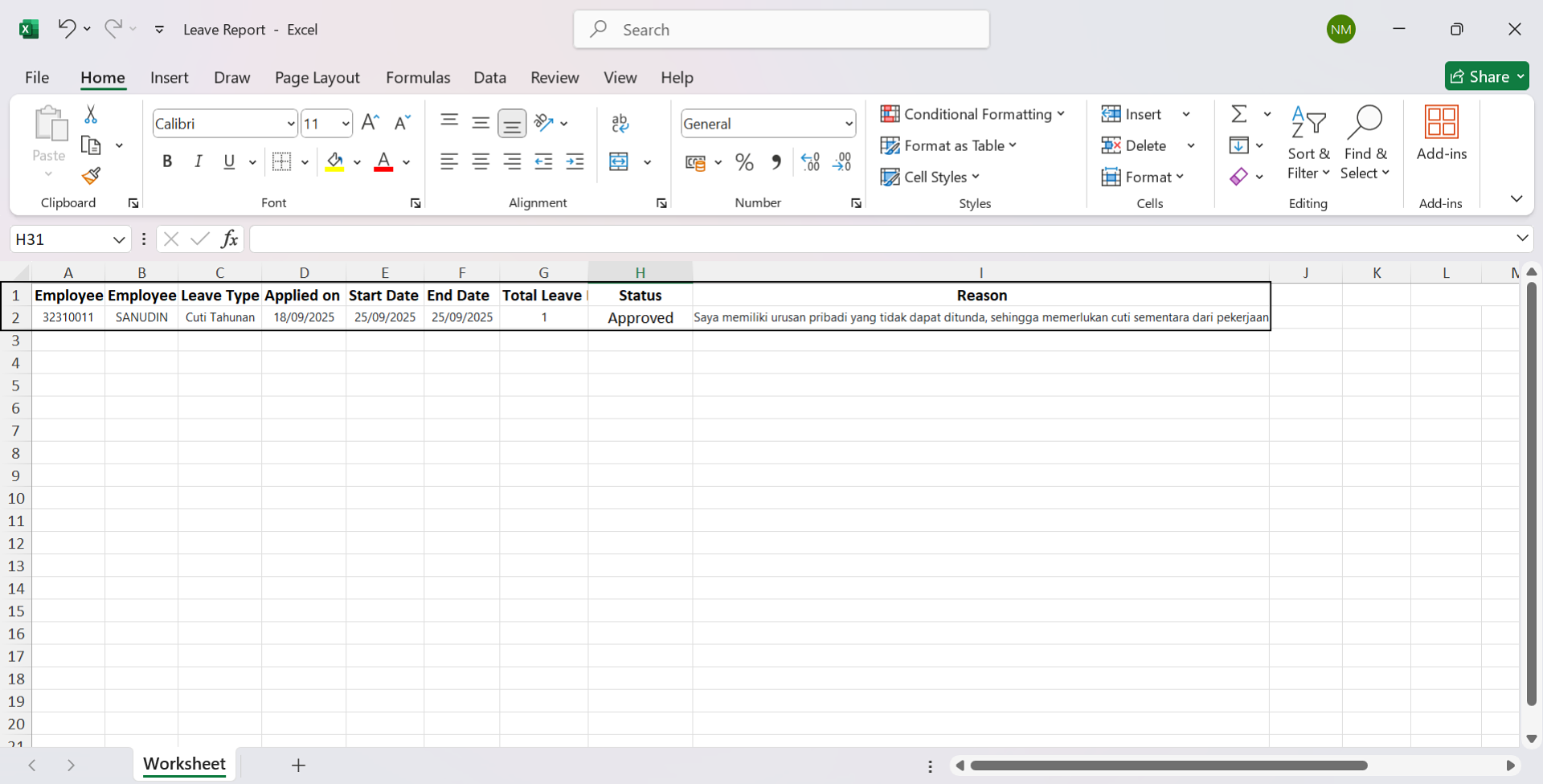
Task: Click the Increase Decimal icon
Action: coord(810,162)
